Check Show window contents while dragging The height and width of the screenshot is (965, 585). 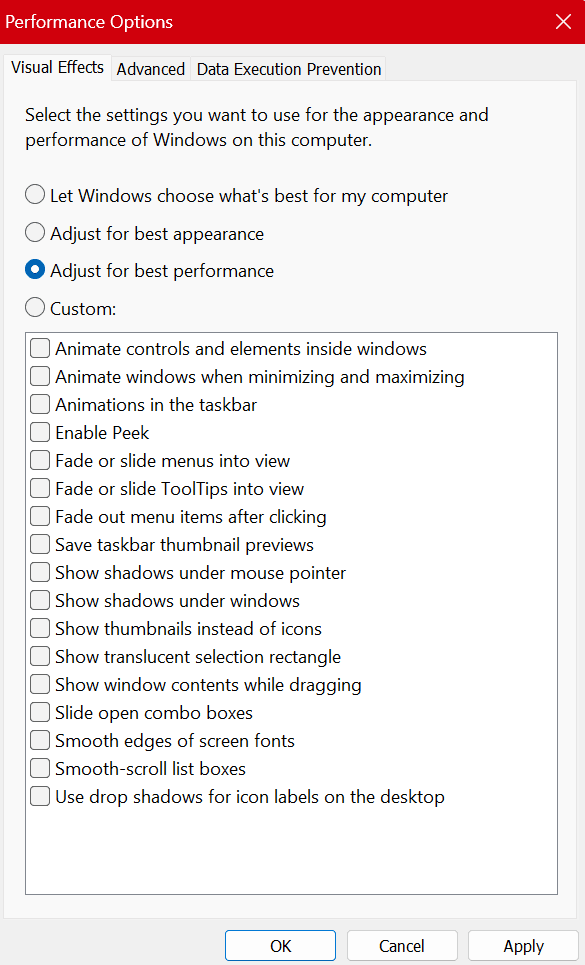[39, 684]
